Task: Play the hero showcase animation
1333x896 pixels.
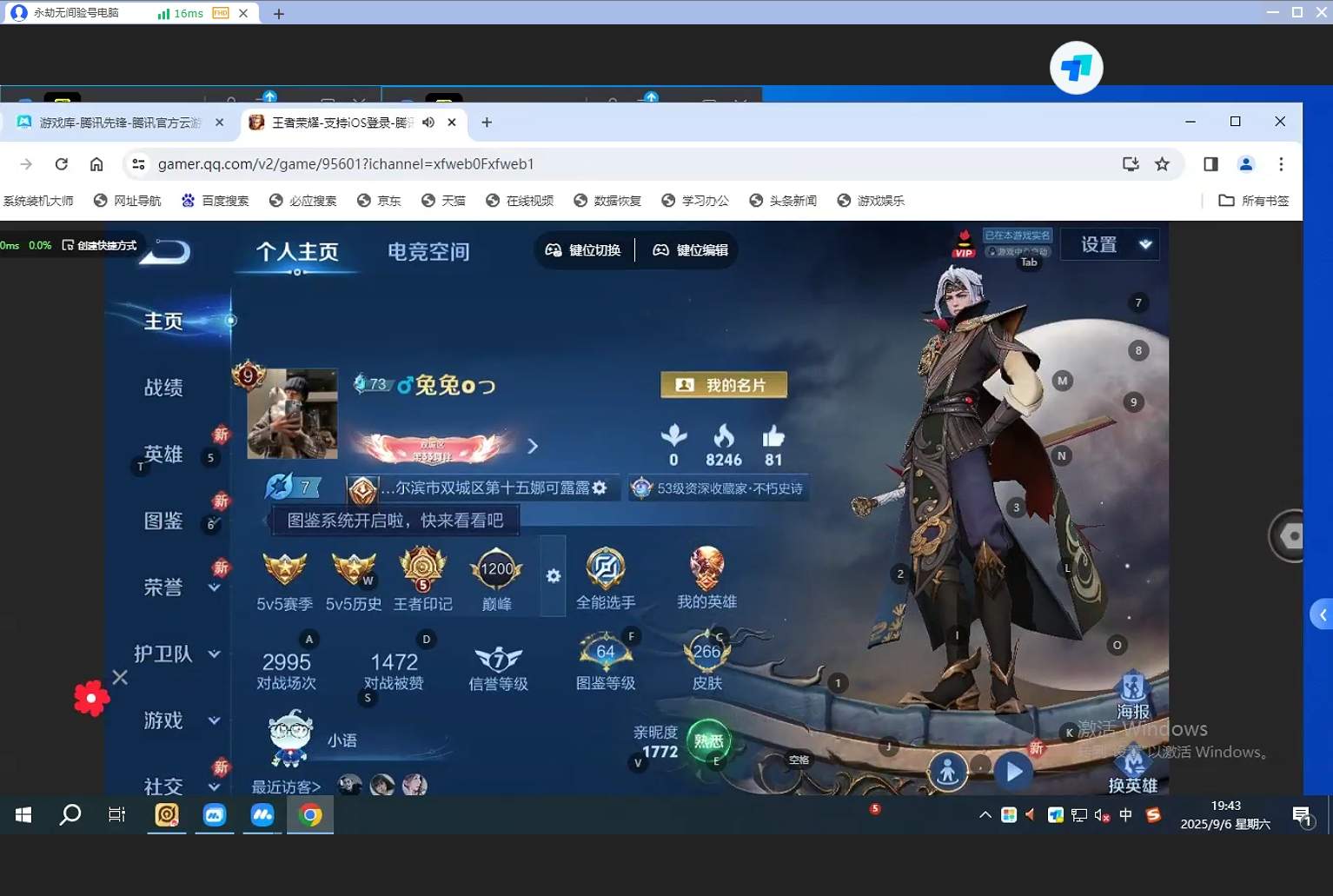Action: coord(1013,772)
